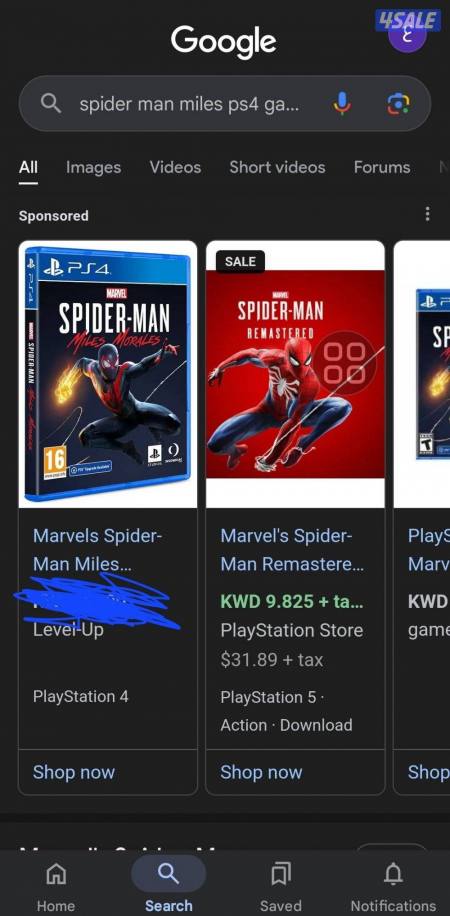Tap the Search icon in bottom navigation
The width and height of the screenshot is (450, 916).
point(168,874)
